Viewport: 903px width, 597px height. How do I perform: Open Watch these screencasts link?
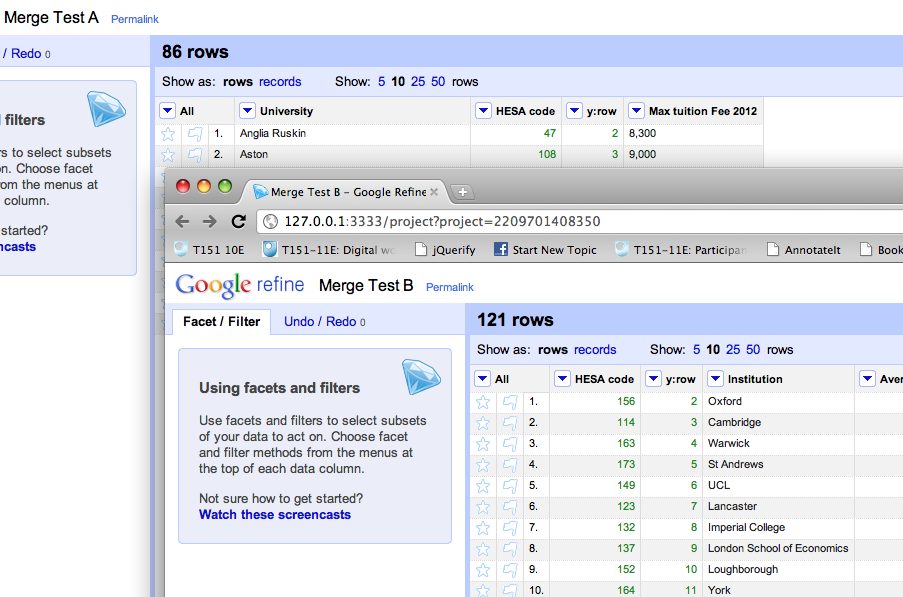(x=275, y=515)
